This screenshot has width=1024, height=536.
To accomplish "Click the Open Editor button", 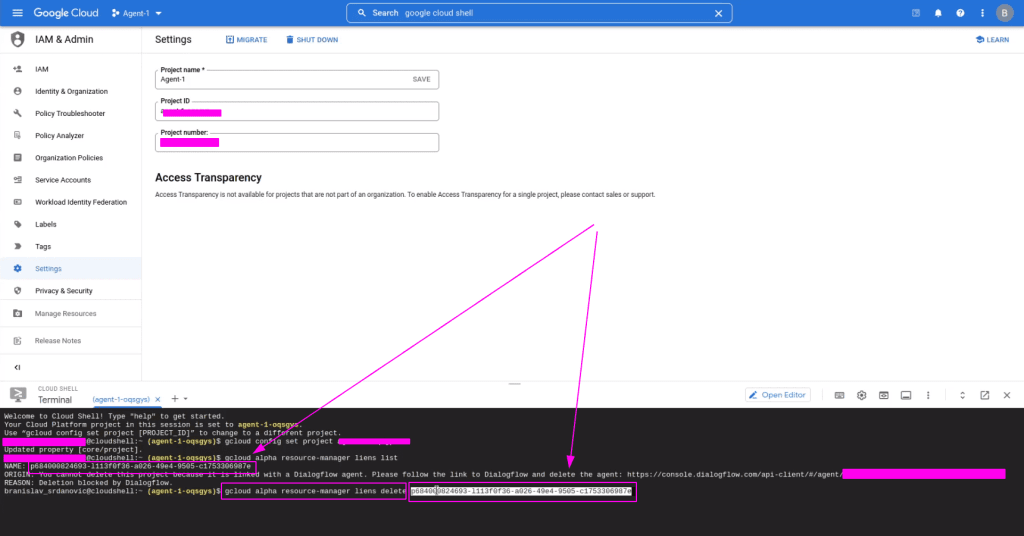I will [778, 395].
